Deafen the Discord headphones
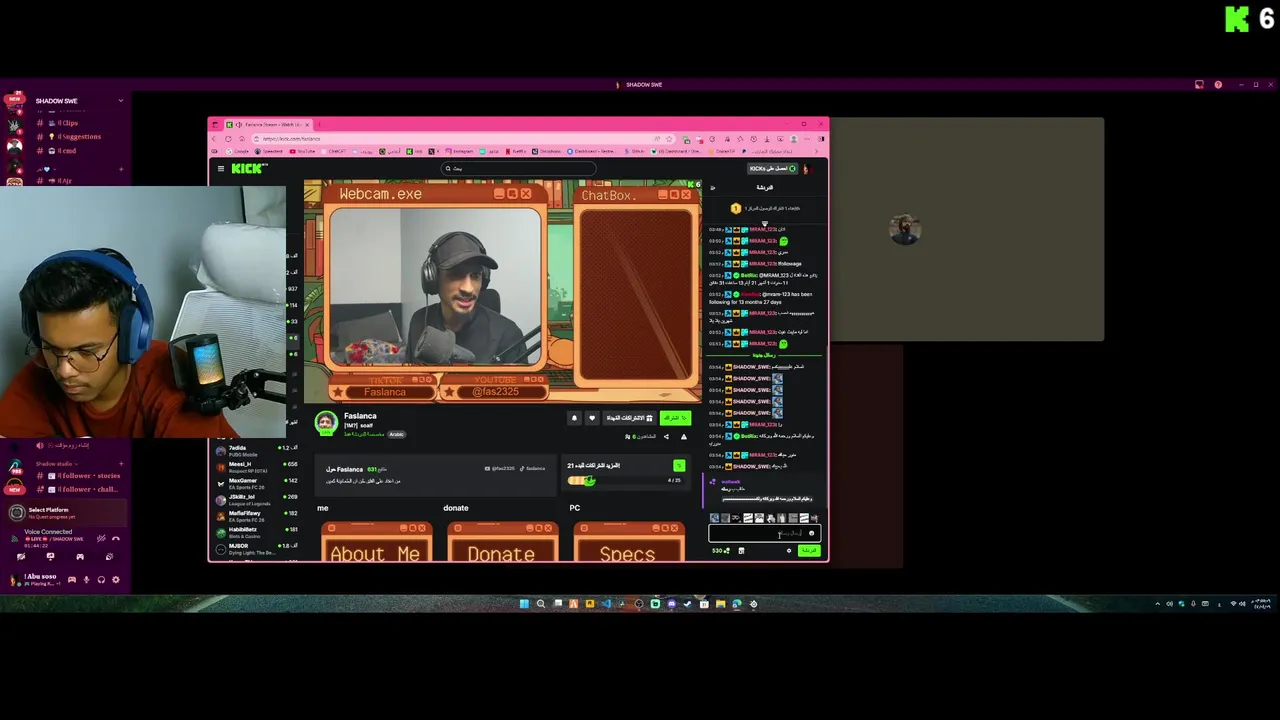 [x=101, y=579]
